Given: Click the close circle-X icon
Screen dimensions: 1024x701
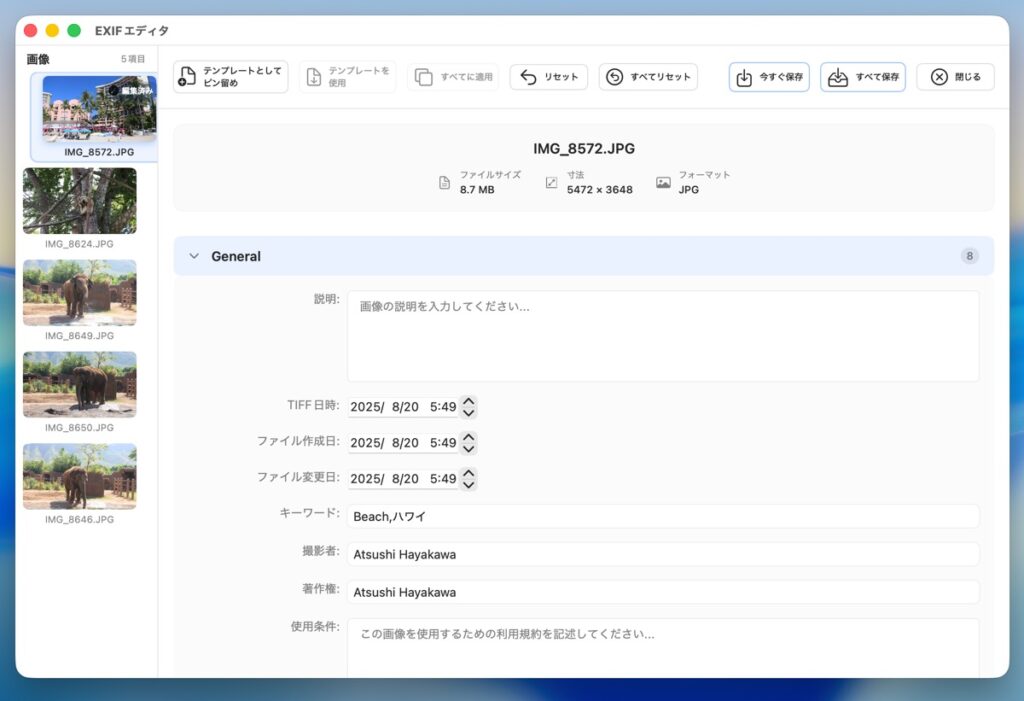Looking at the screenshot, I should [938, 77].
